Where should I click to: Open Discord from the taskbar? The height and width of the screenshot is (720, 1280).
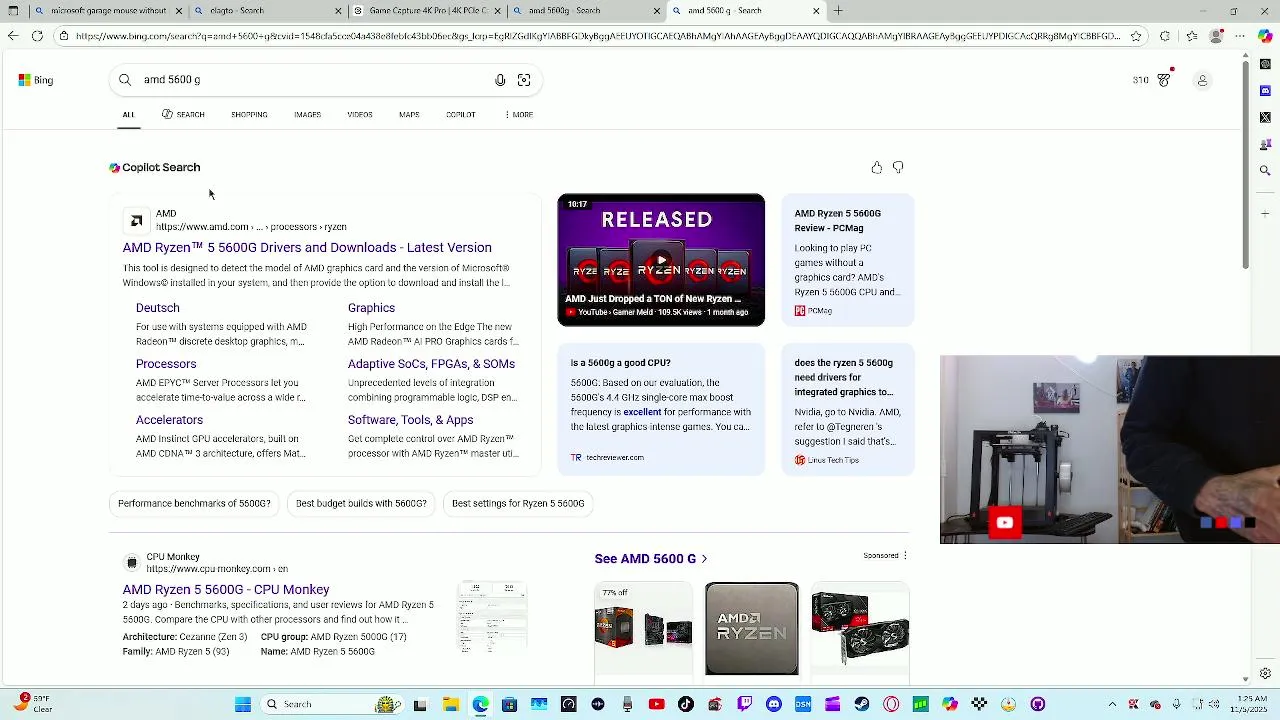click(x=774, y=704)
